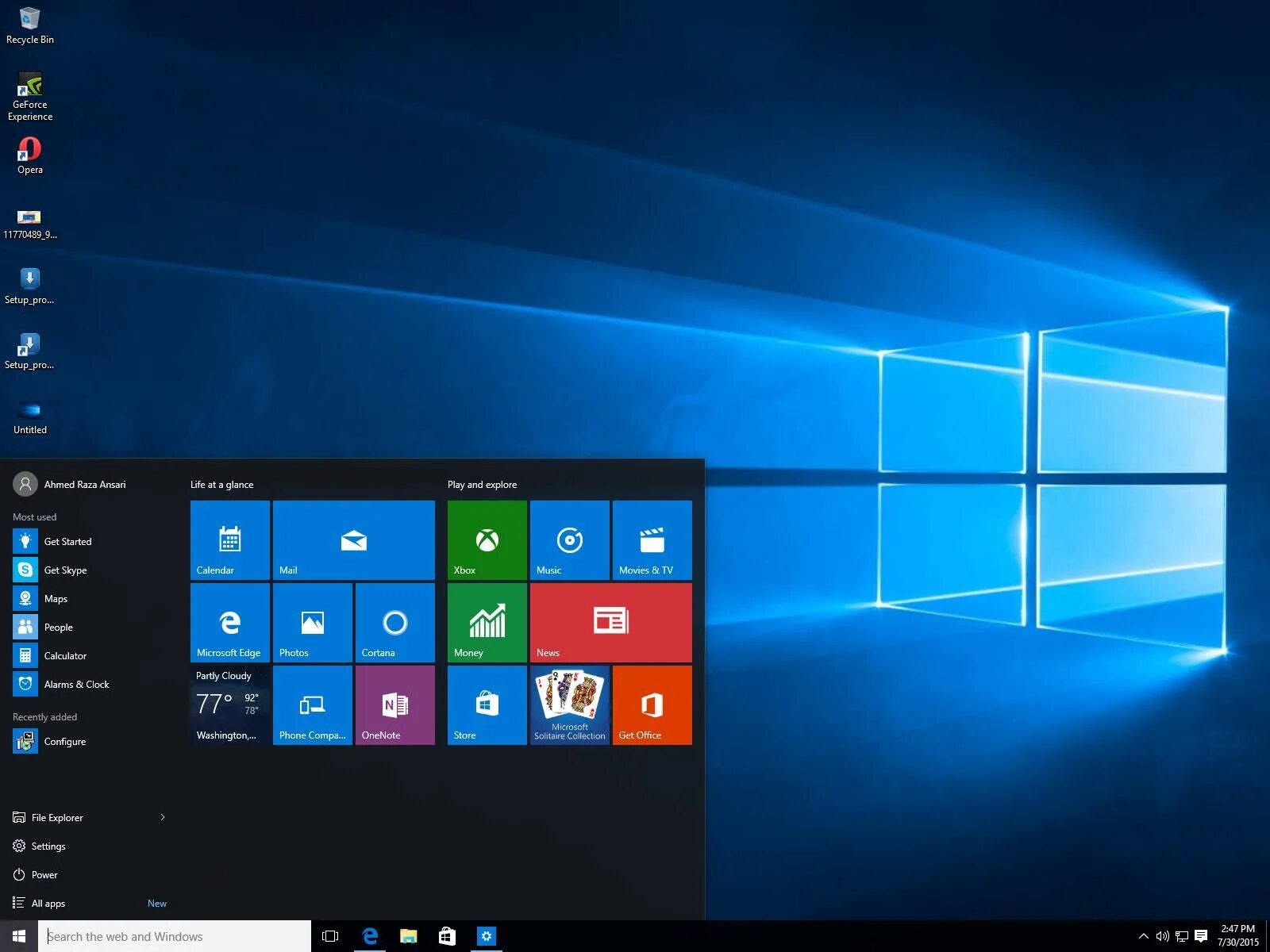
Task: Open the Store tile
Action: pyautogui.click(x=487, y=704)
